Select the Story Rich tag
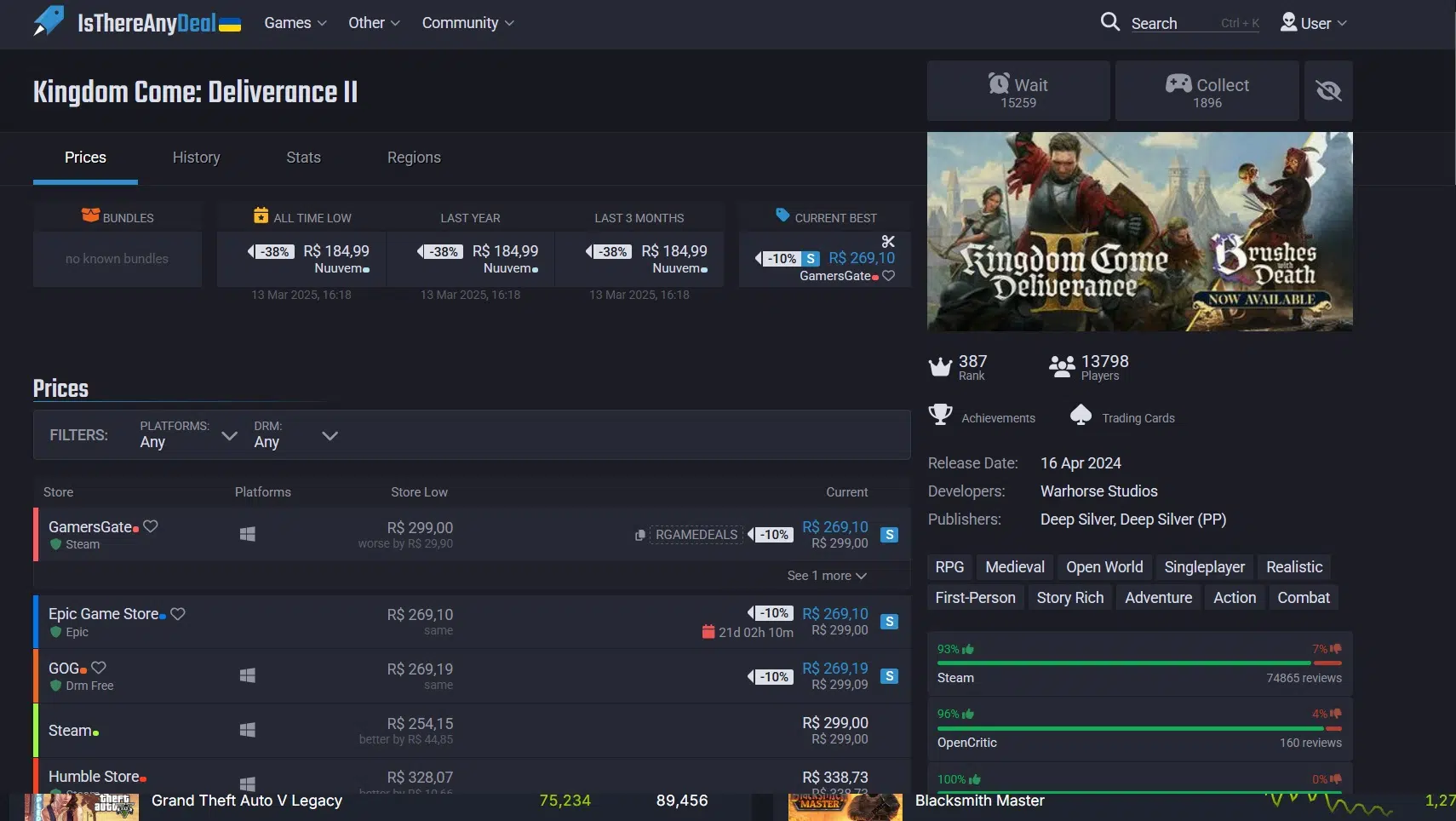1456x821 pixels. [1070, 598]
